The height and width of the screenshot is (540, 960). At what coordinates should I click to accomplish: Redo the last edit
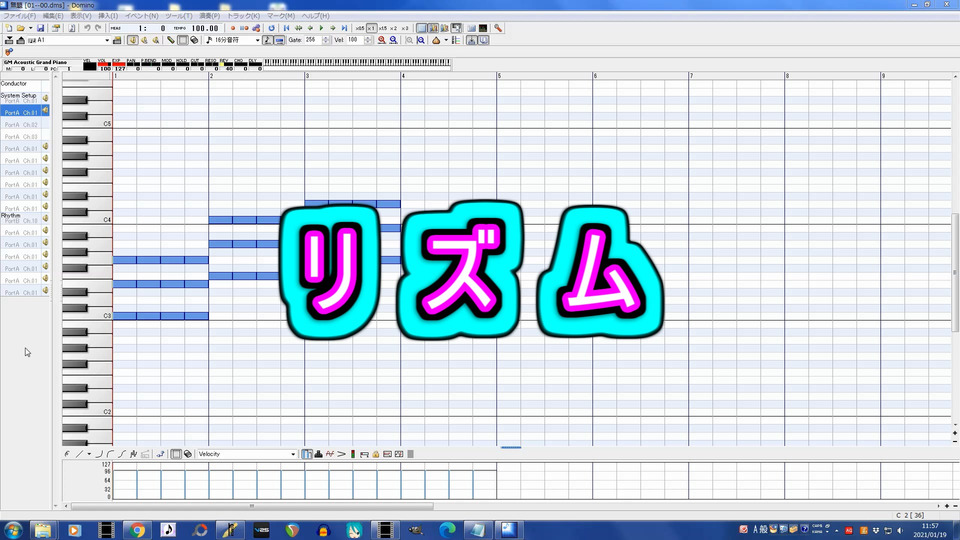click(x=98, y=28)
